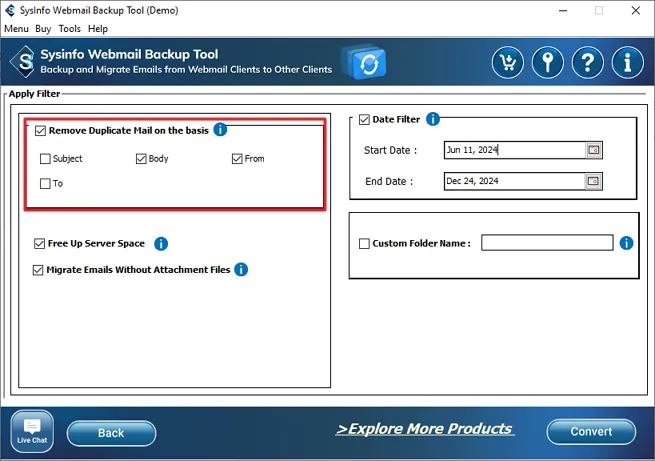The width and height of the screenshot is (655, 461).
Task: Uncheck Remove Duplicate Mail on the basis
Action: click(40, 131)
